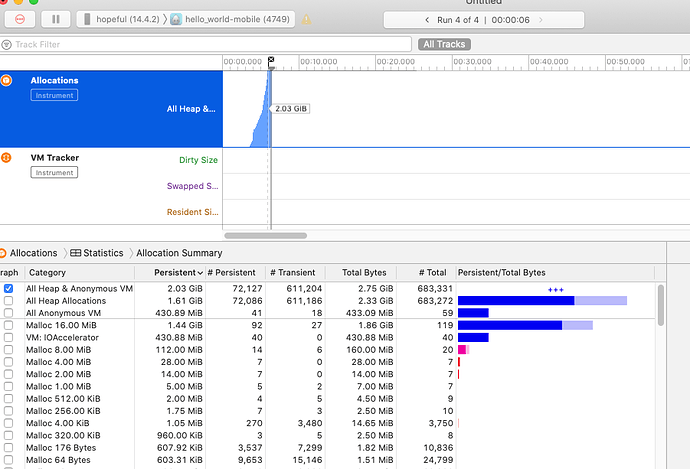Stop recording with the red record button
Screen dimensions: 690x469
click(x=20, y=19)
